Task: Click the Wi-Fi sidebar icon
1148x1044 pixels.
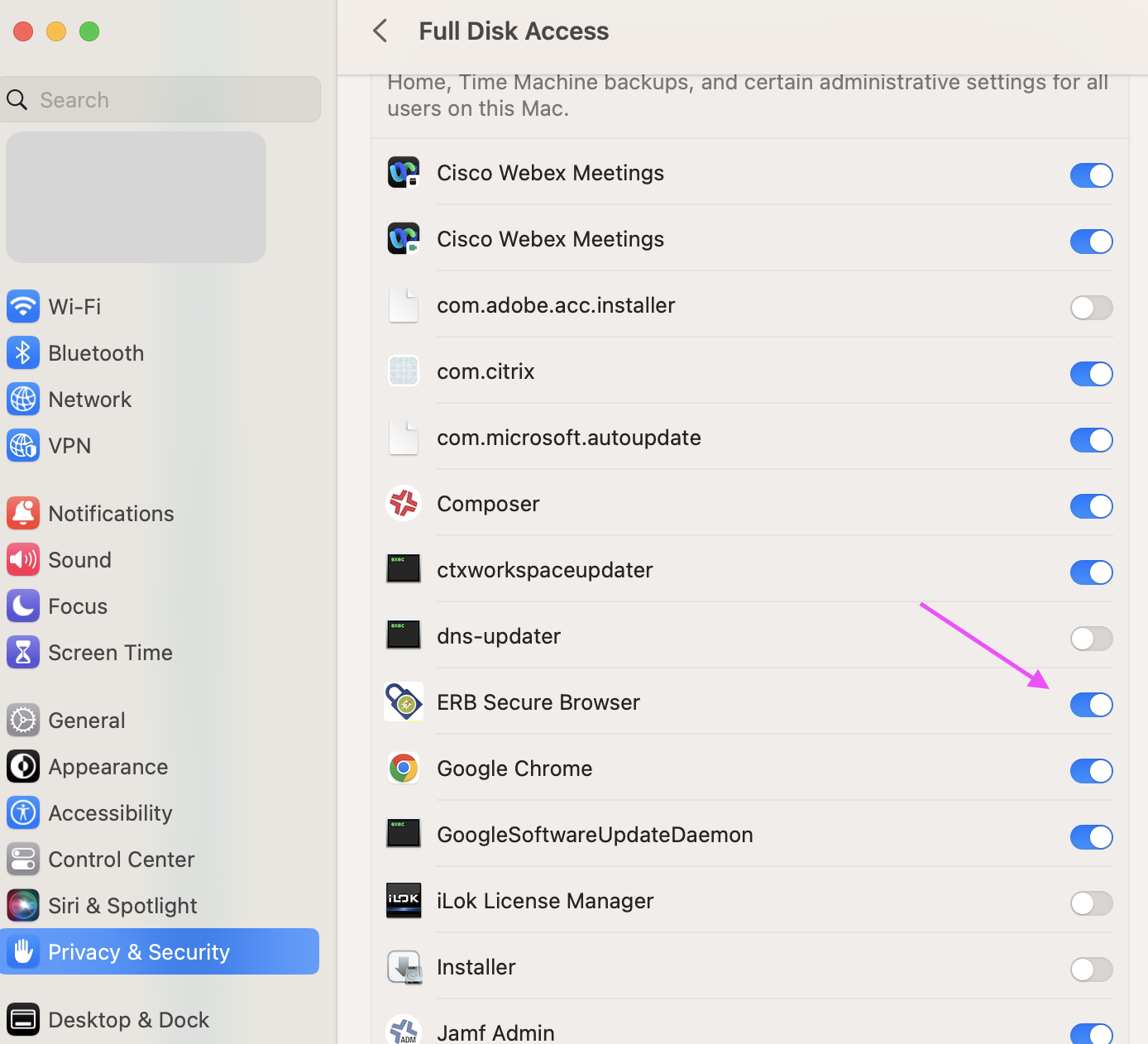Action: [x=23, y=307]
